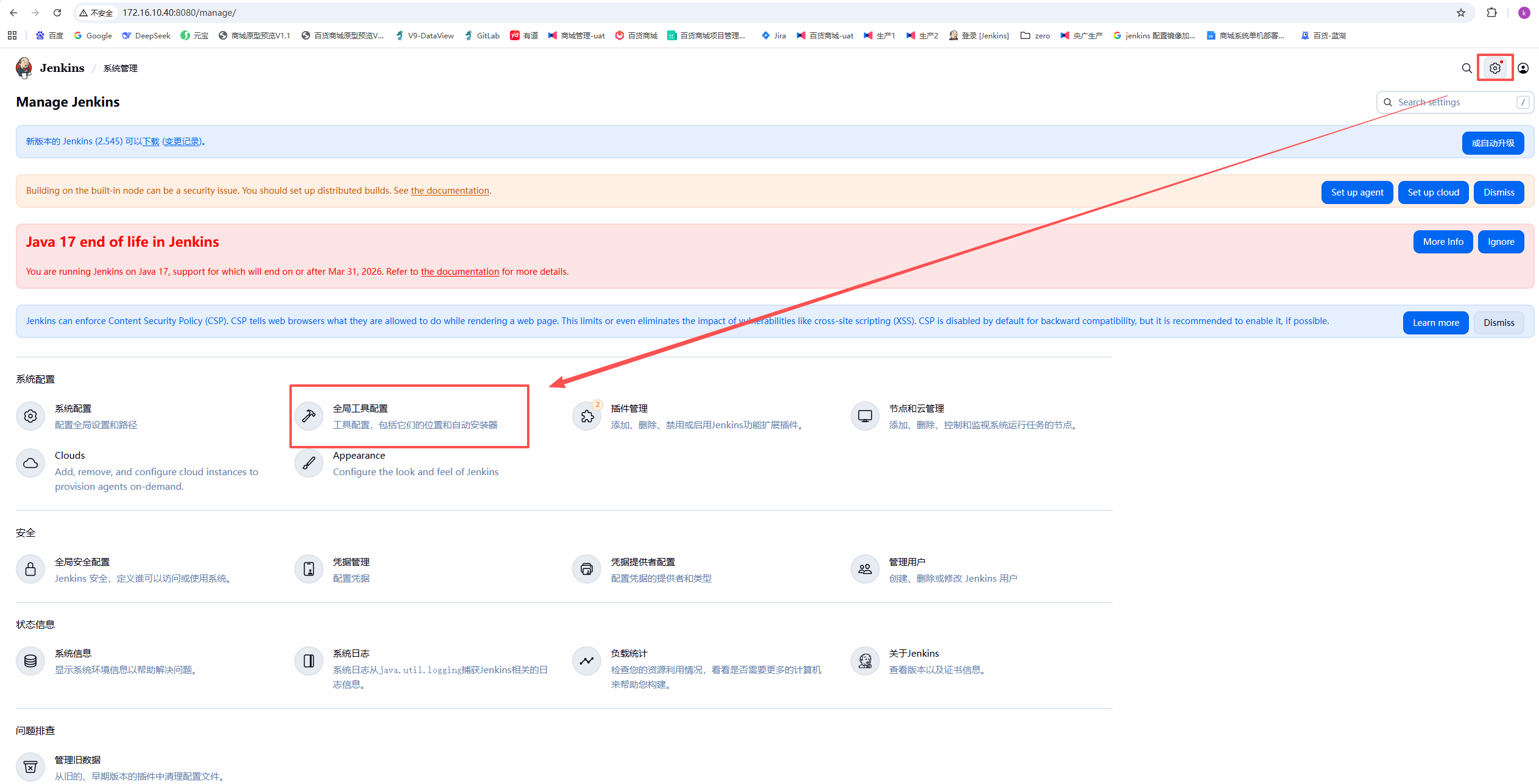Viewport: 1539px width, 784px height.
Task: Focus the Search settings field
Action: point(1455,102)
